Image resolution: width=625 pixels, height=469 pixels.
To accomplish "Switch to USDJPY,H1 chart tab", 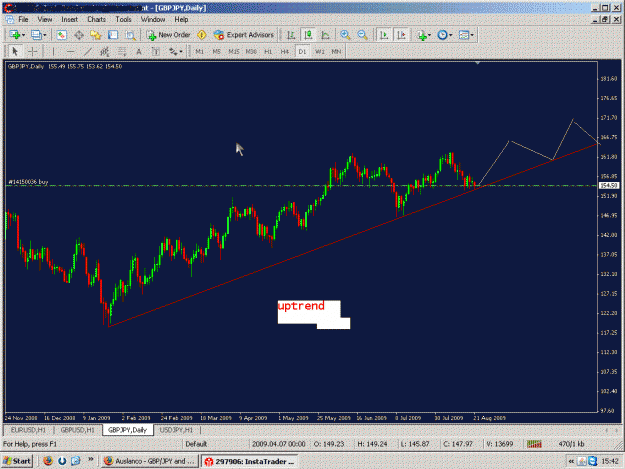I will [176, 430].
